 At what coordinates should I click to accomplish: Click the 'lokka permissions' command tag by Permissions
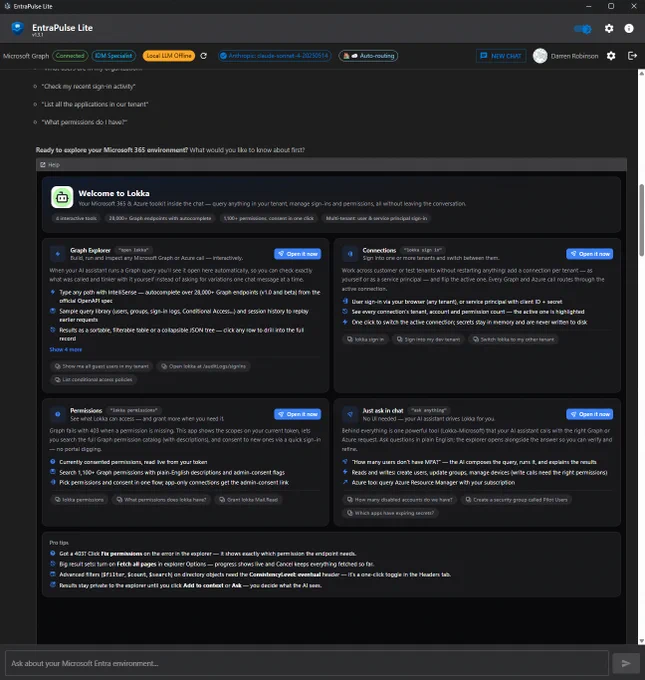point(134,410)
